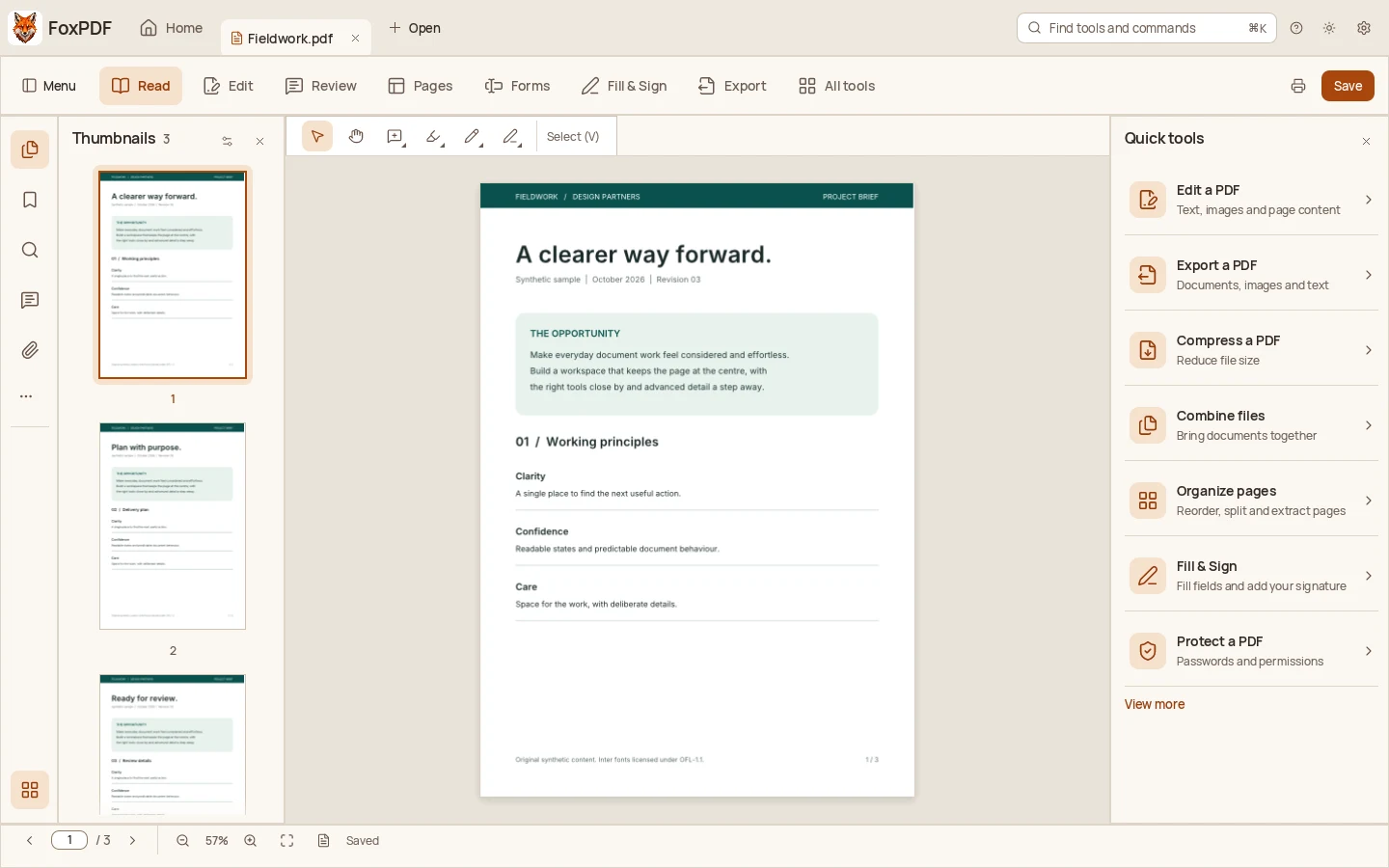Expand the Edit a PDF quick tool
1389x868 pixels.
point(1251,200)
